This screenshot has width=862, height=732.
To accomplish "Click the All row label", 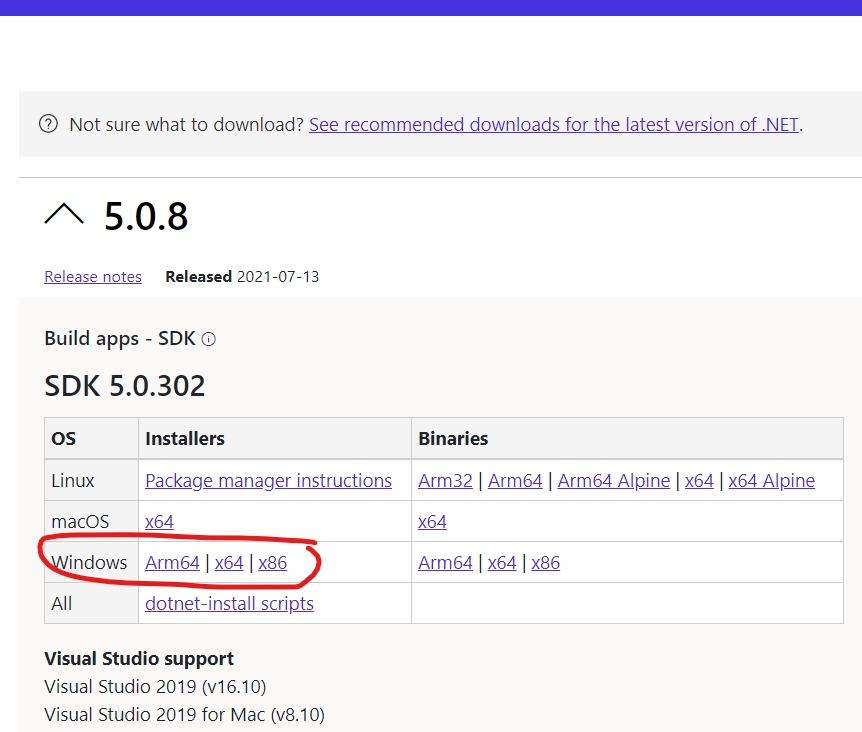I will (62, 603).
